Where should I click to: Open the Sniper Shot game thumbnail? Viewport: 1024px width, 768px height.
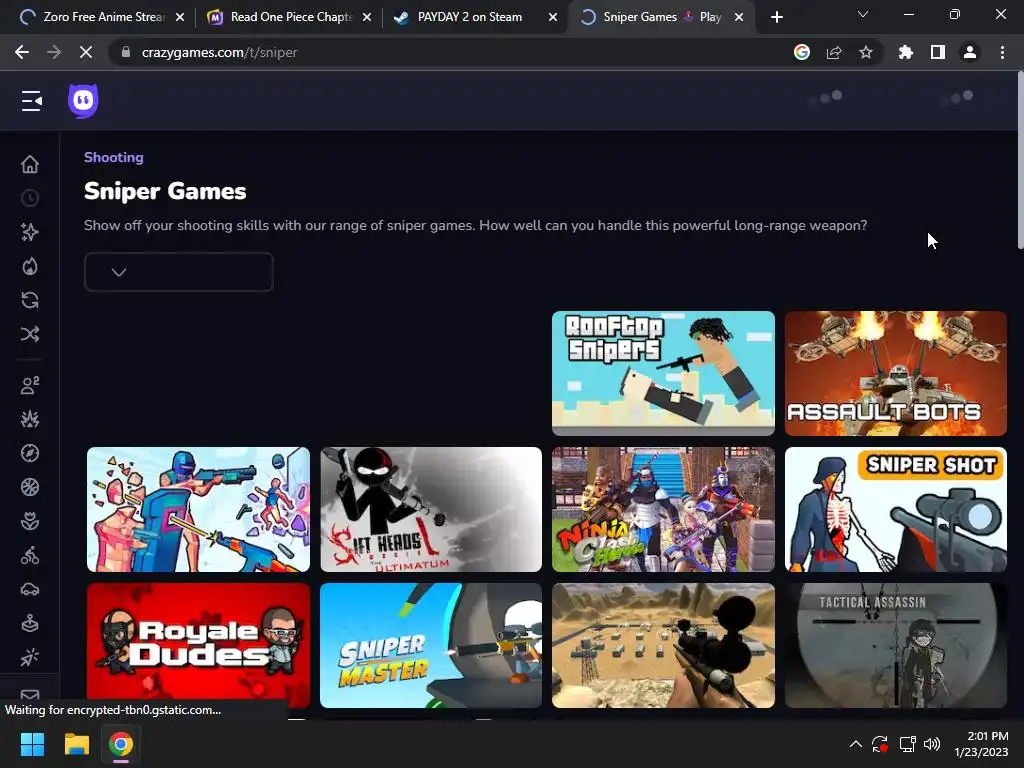[895, 509]
